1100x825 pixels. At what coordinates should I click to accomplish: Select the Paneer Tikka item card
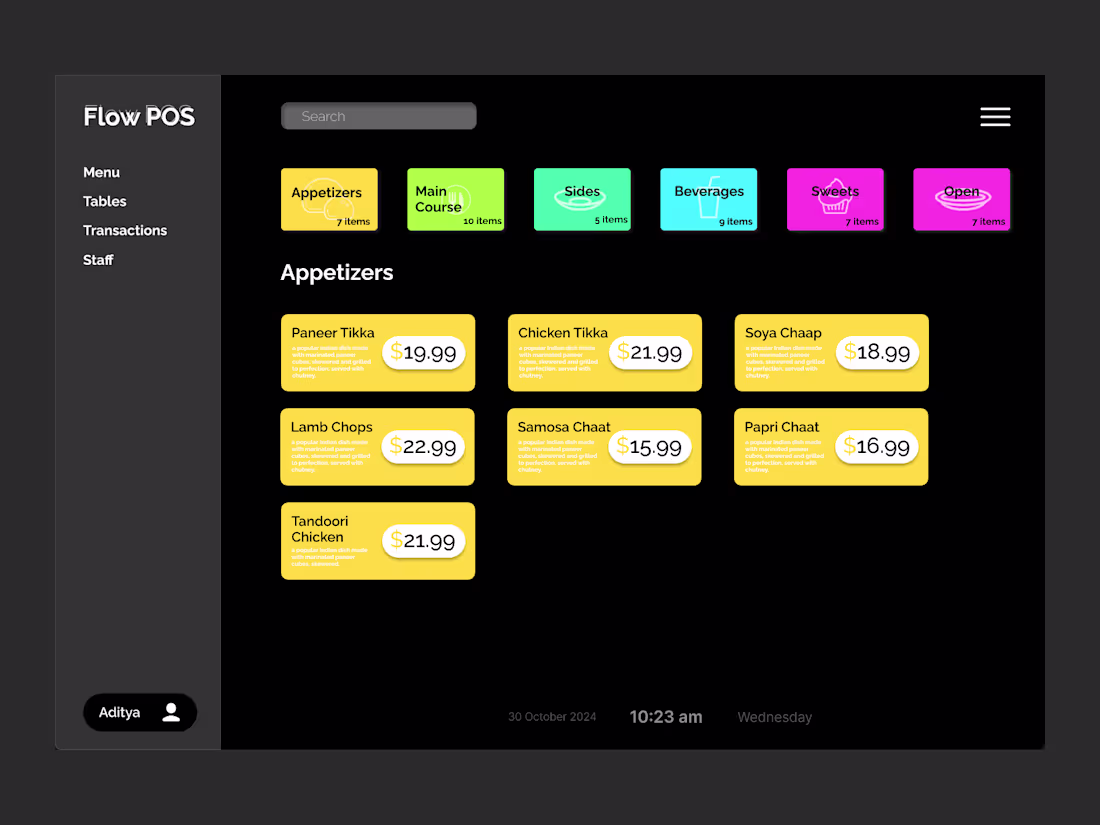click(x=377, y=352)
